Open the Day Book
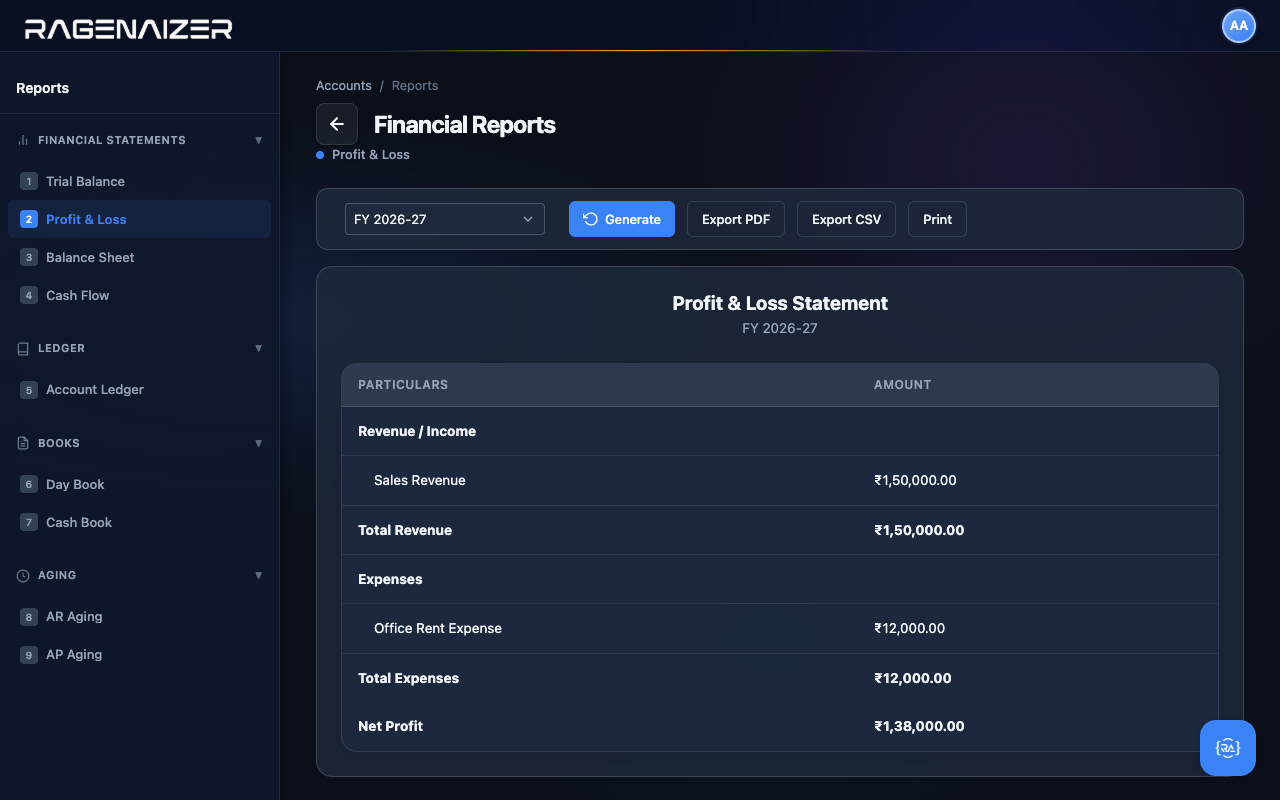 point(139,484)
